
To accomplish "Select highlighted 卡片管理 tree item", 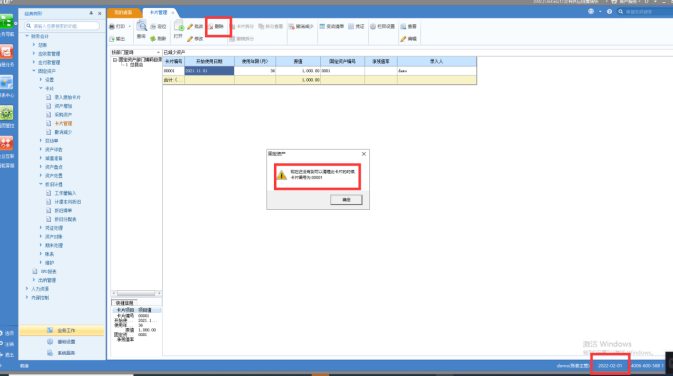I will (x=63, y=123).
